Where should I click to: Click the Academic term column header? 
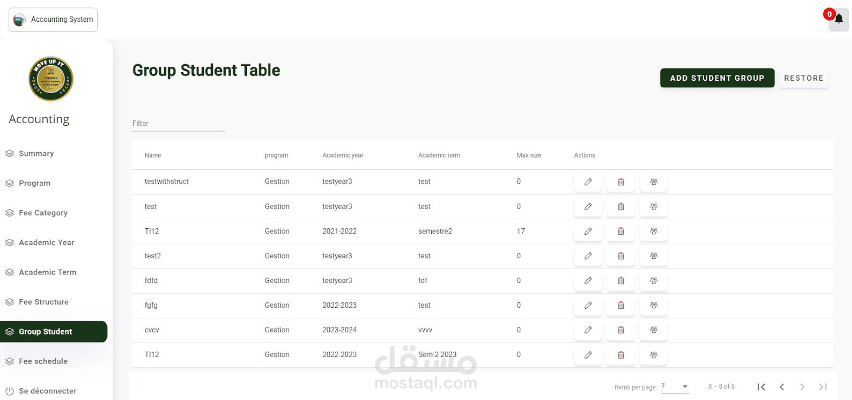[439, 155]
